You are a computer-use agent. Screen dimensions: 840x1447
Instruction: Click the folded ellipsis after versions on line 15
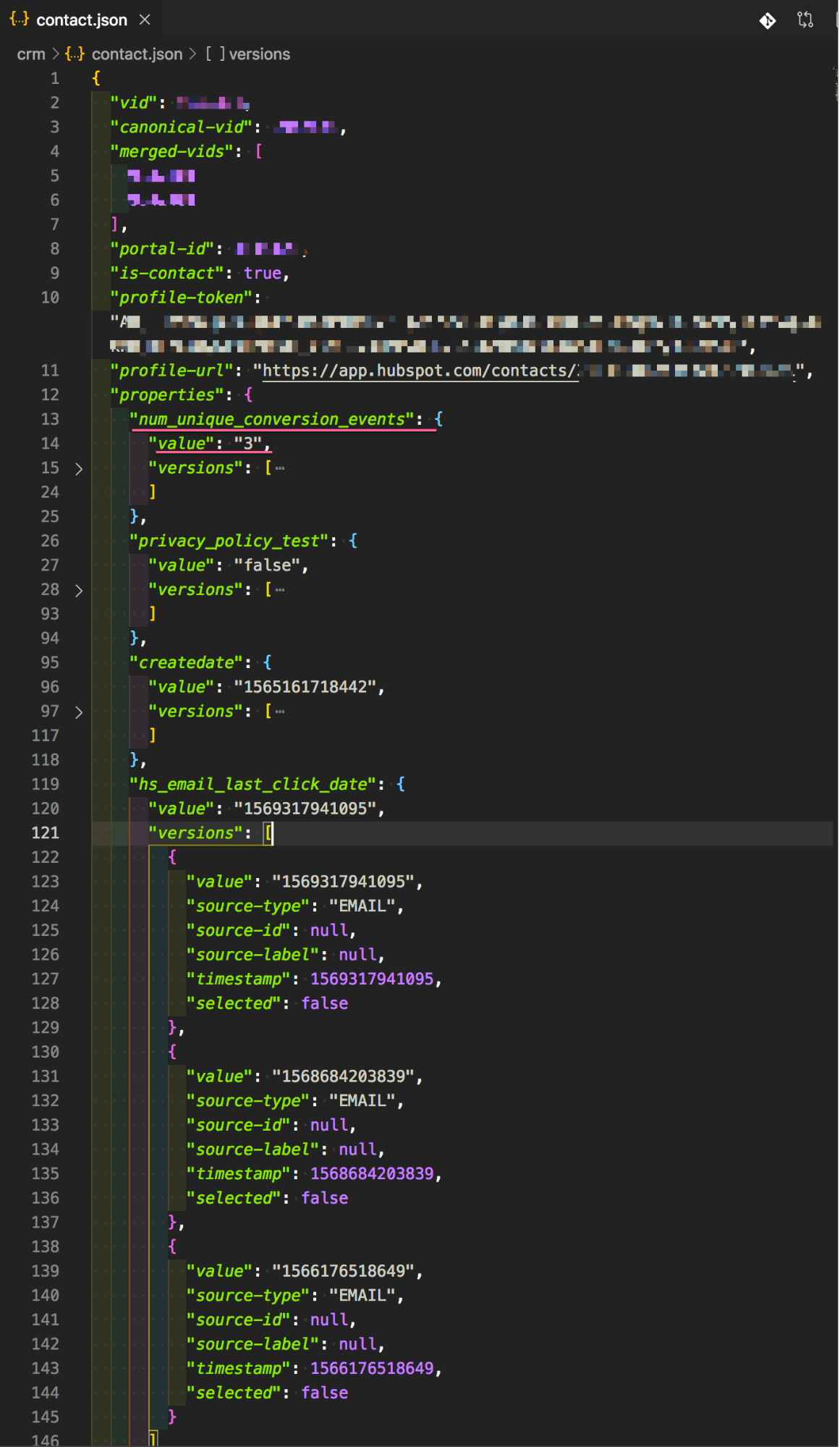(280, 469)
